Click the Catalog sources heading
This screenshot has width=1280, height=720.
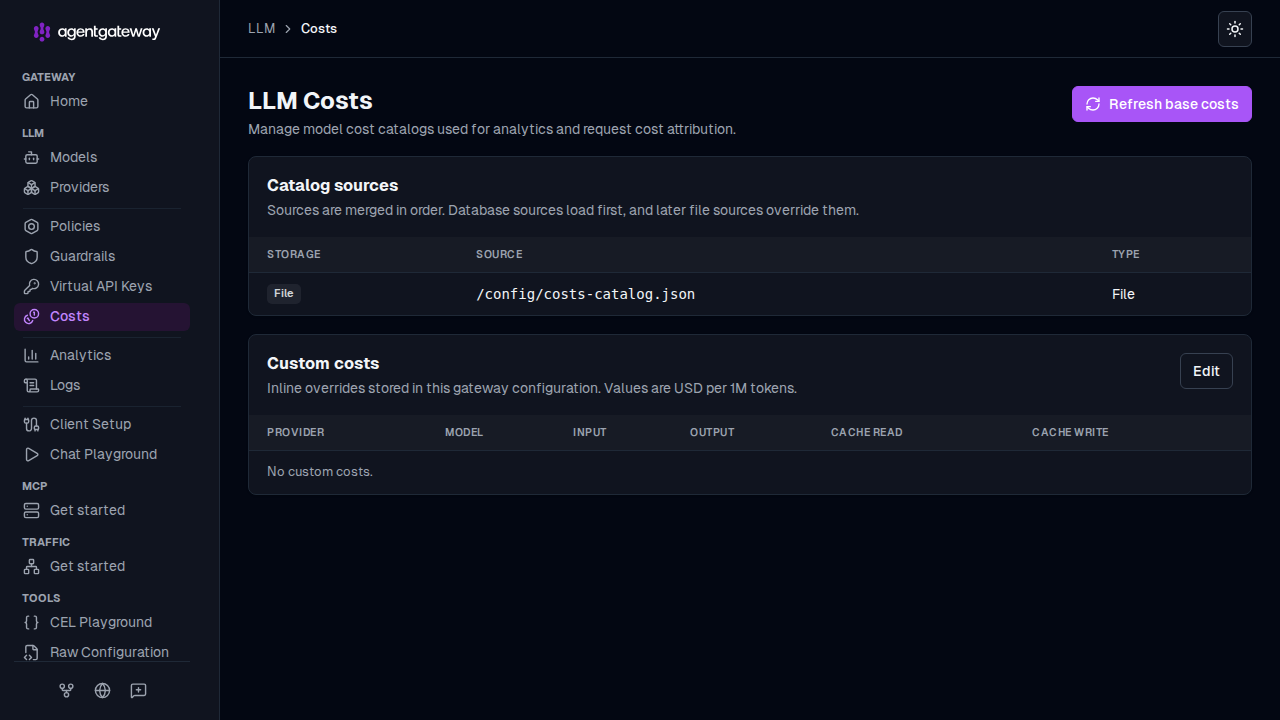coord(333,185)
